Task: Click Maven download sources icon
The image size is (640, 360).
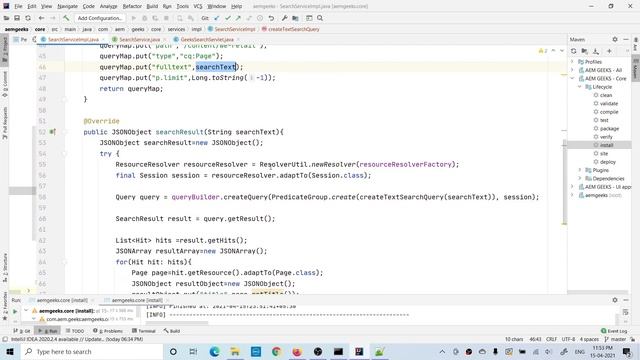Action: 596,51
